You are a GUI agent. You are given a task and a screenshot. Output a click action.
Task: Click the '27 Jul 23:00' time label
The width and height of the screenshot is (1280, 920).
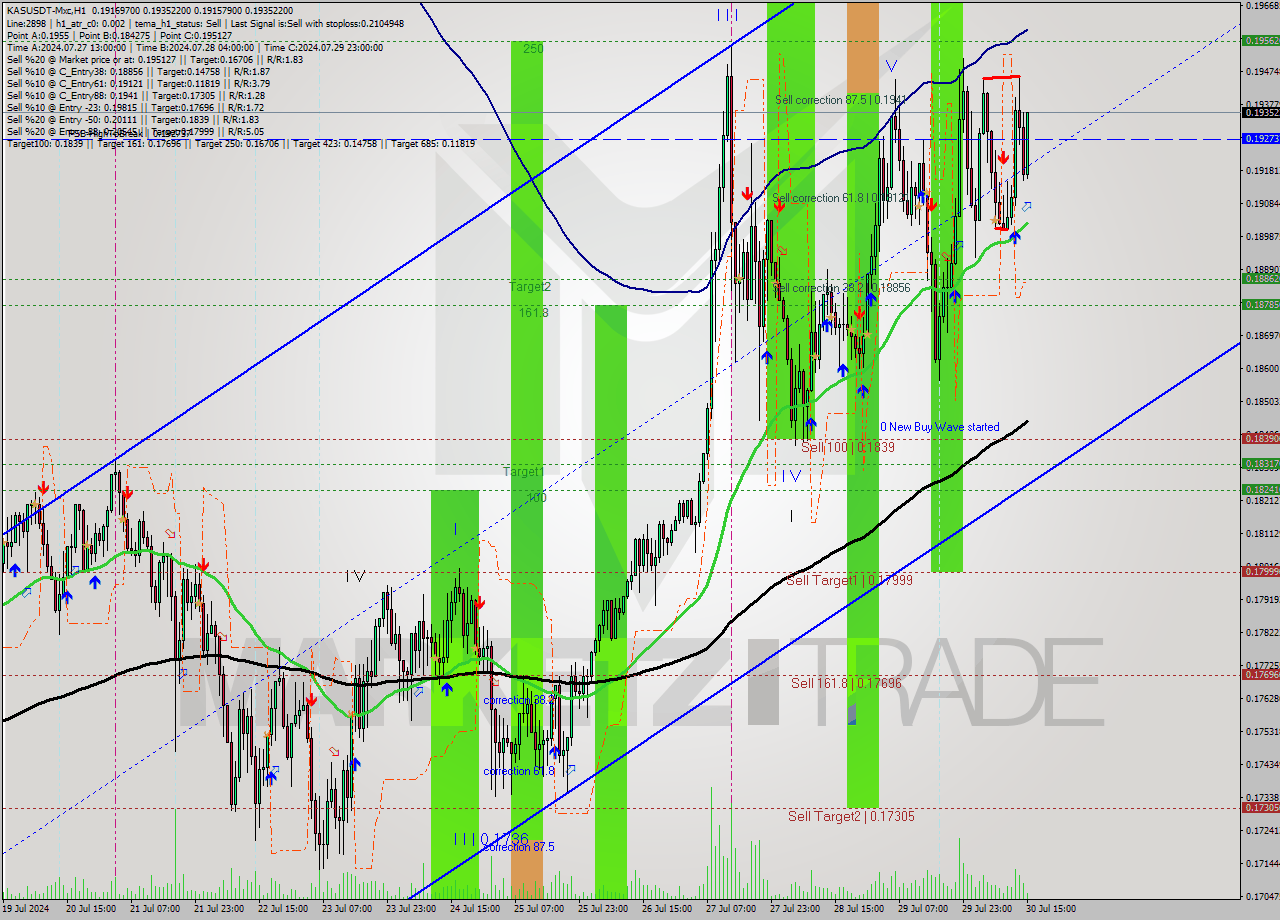pos(795,909)
